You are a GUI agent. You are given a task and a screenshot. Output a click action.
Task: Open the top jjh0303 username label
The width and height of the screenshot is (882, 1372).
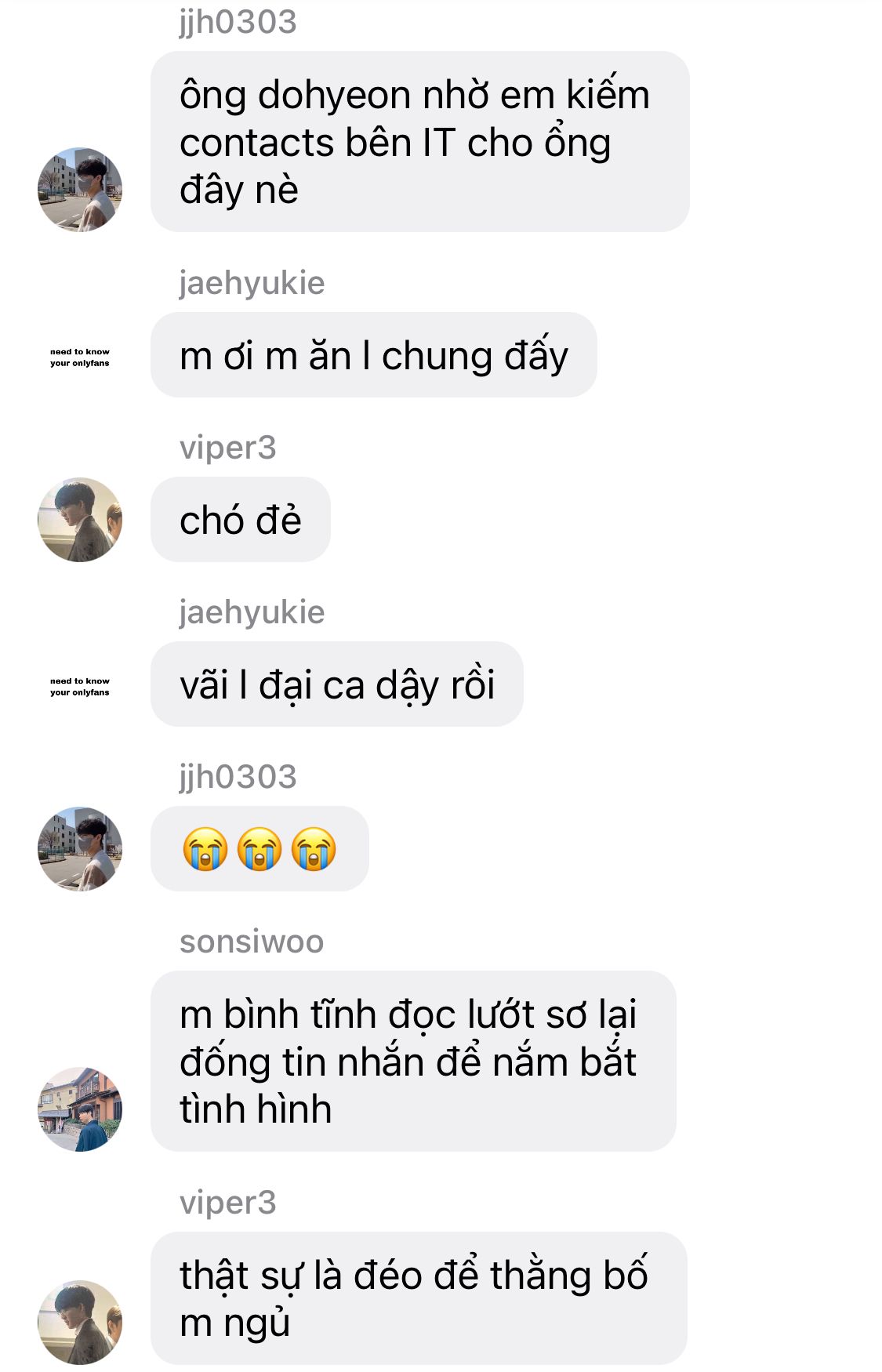pos(238,22)
